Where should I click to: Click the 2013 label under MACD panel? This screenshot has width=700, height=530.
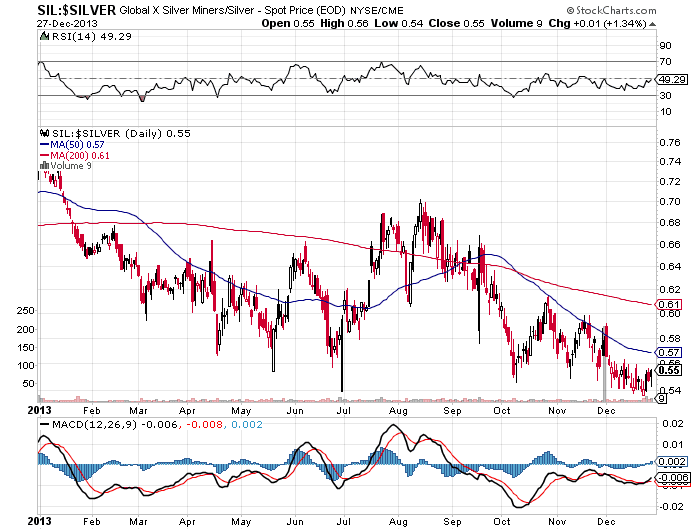40,521
